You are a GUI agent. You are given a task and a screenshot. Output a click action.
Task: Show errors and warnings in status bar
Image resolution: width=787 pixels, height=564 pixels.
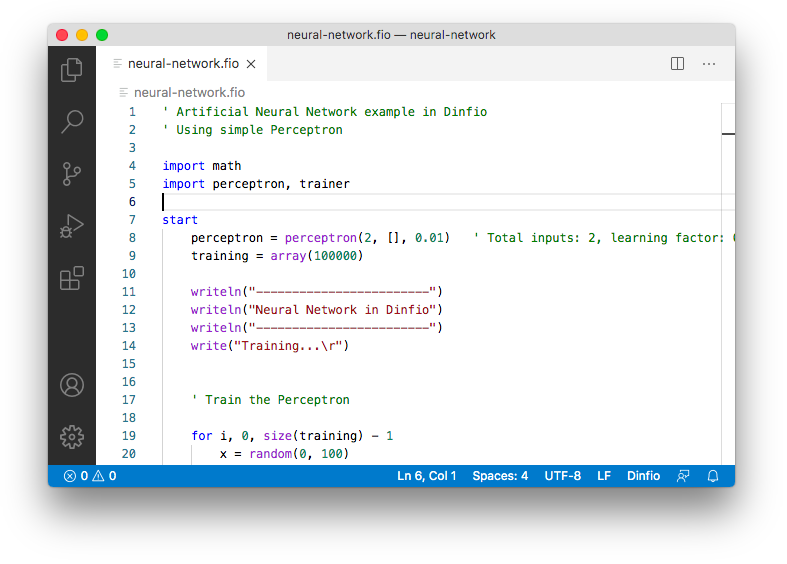coord(90,476)
